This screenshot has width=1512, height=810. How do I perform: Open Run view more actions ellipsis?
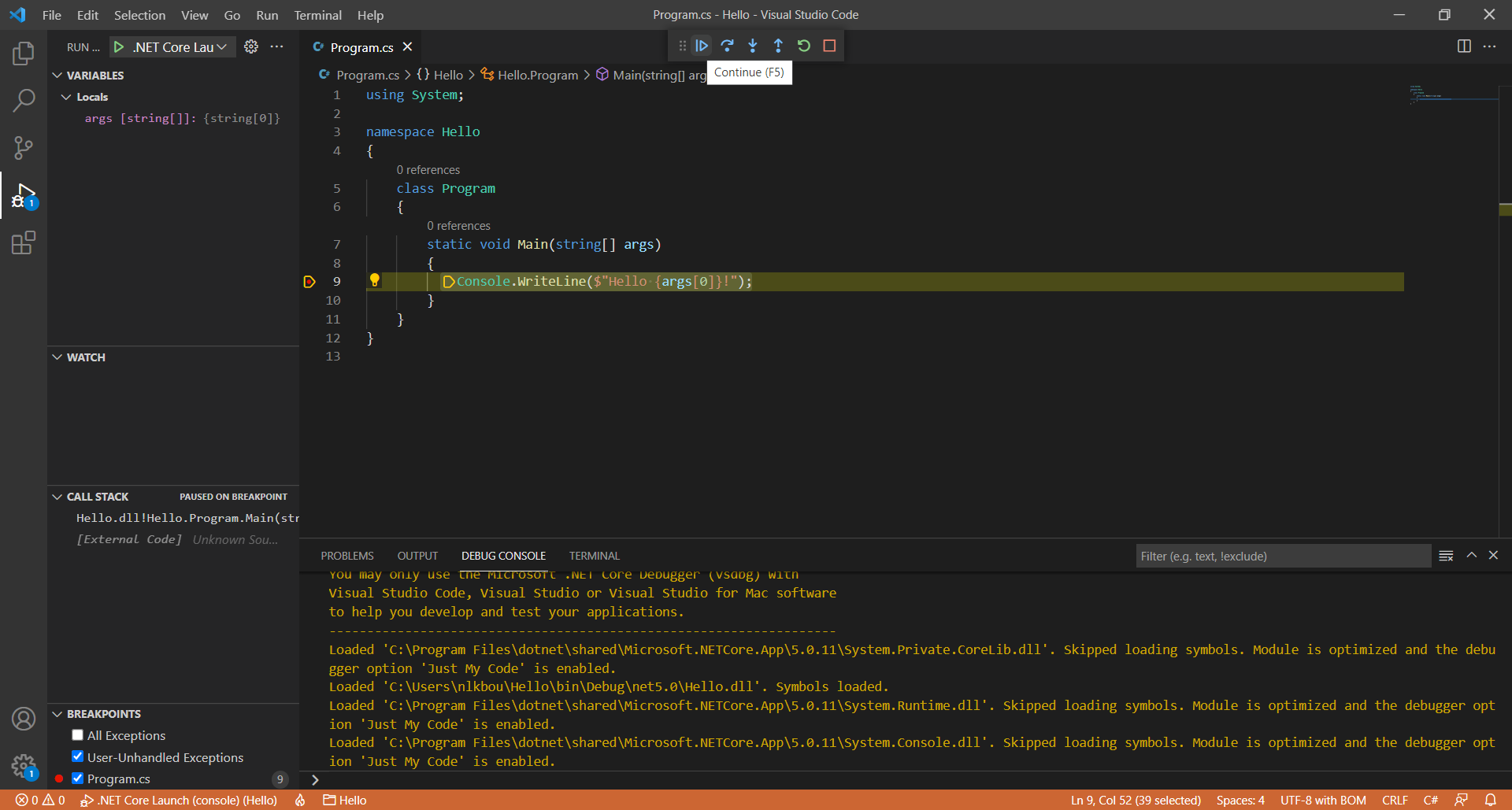point(277,46)
